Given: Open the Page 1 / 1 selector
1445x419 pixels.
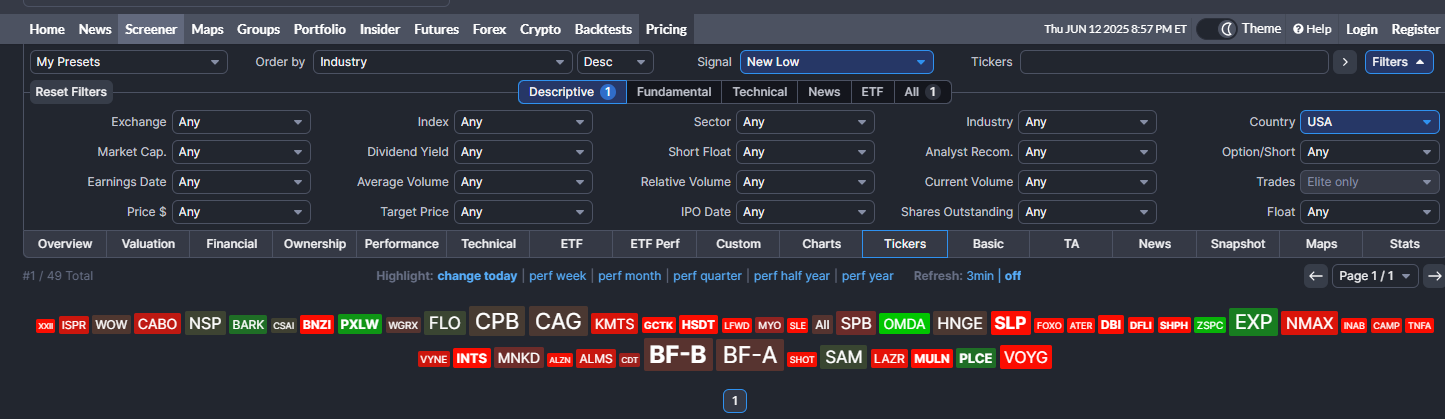Looking at the screenshot, I should (1376, 276).
